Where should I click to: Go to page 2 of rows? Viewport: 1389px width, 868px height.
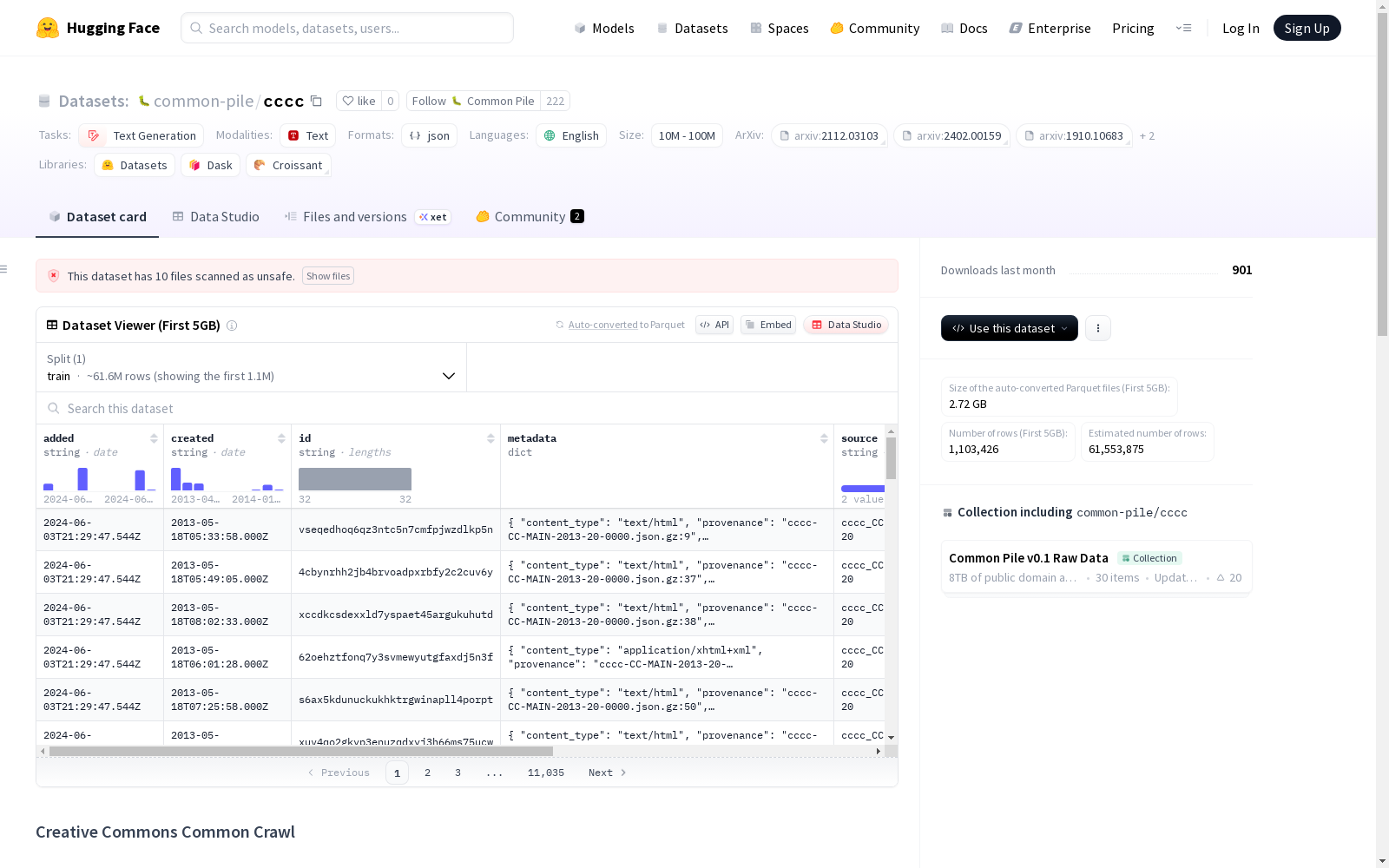(x=427, y=773)
